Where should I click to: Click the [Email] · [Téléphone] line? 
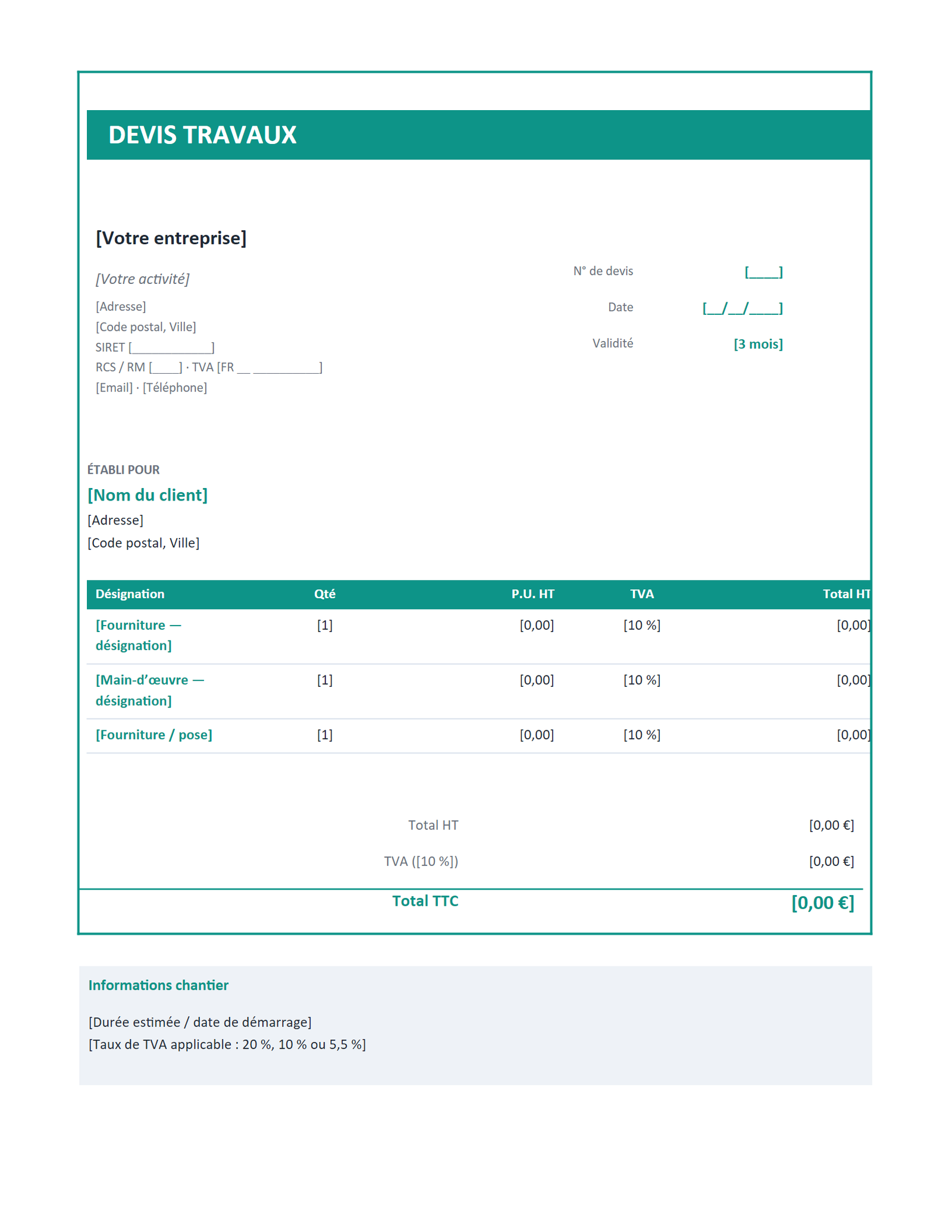point(151,387)
